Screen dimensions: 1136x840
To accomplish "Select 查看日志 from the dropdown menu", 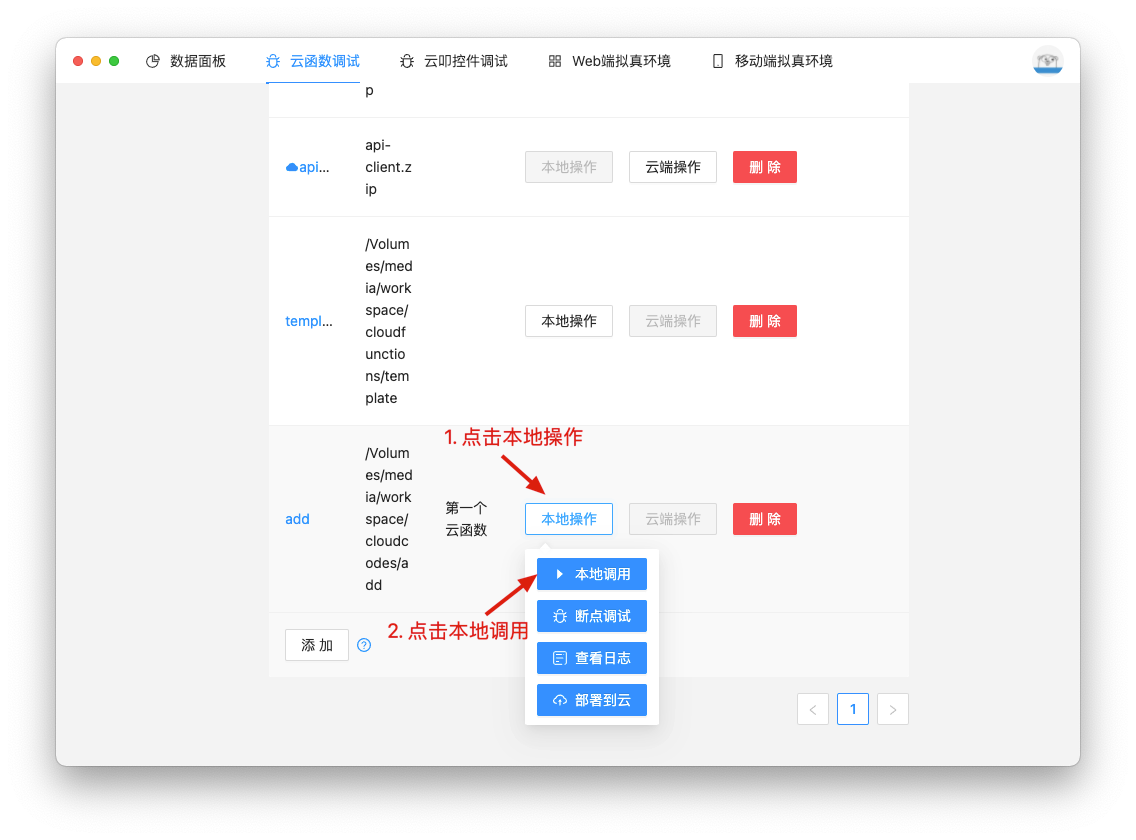I will (591, 658).
